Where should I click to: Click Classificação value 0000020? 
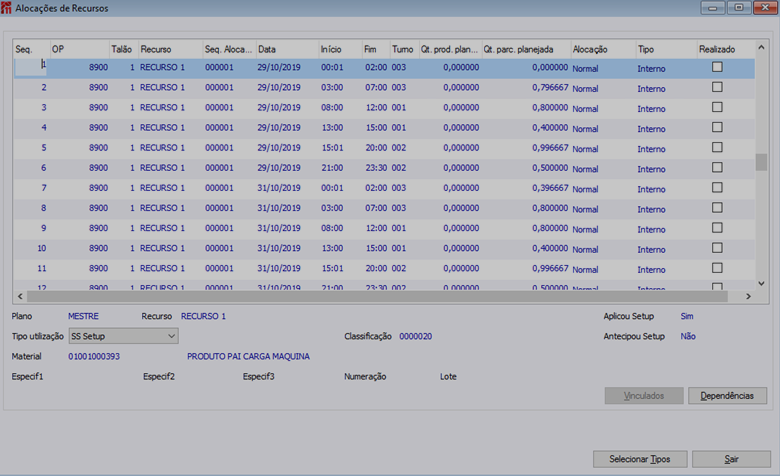[415, 336]
